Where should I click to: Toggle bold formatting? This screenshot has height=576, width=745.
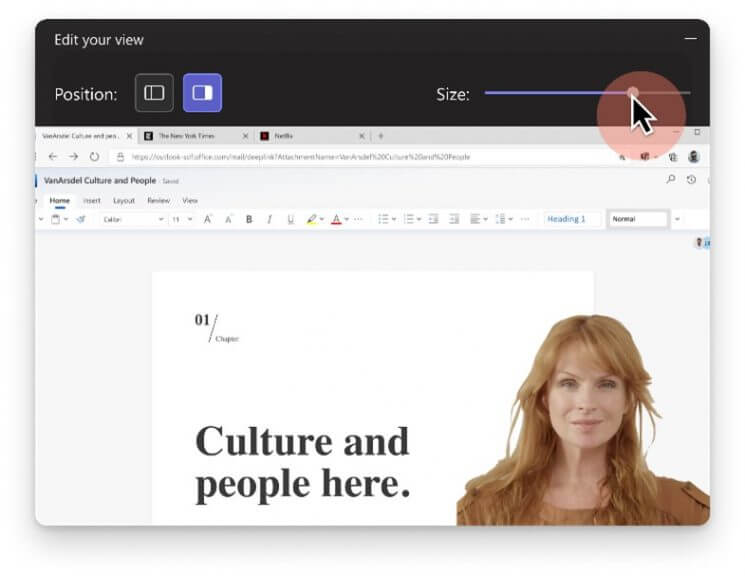pos(249,219)
